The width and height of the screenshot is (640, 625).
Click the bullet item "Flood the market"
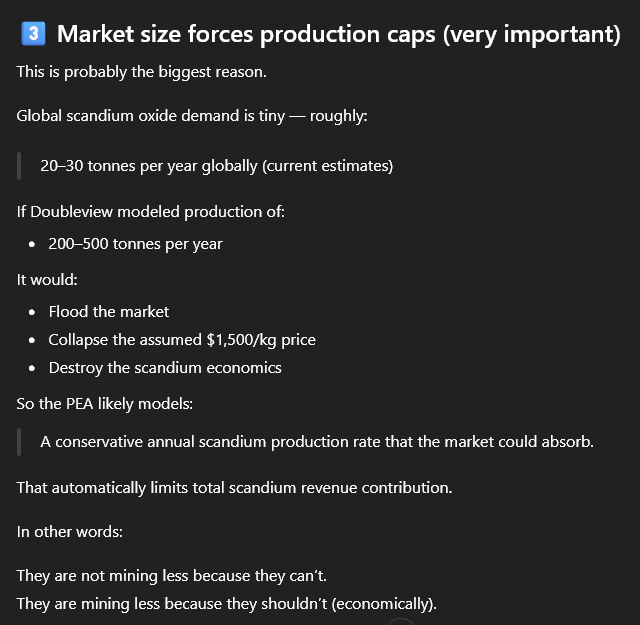point(108,311)
